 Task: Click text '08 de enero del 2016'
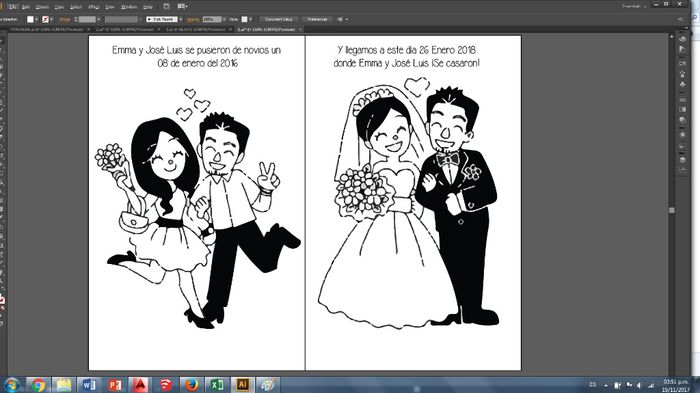tap(198, 63)
